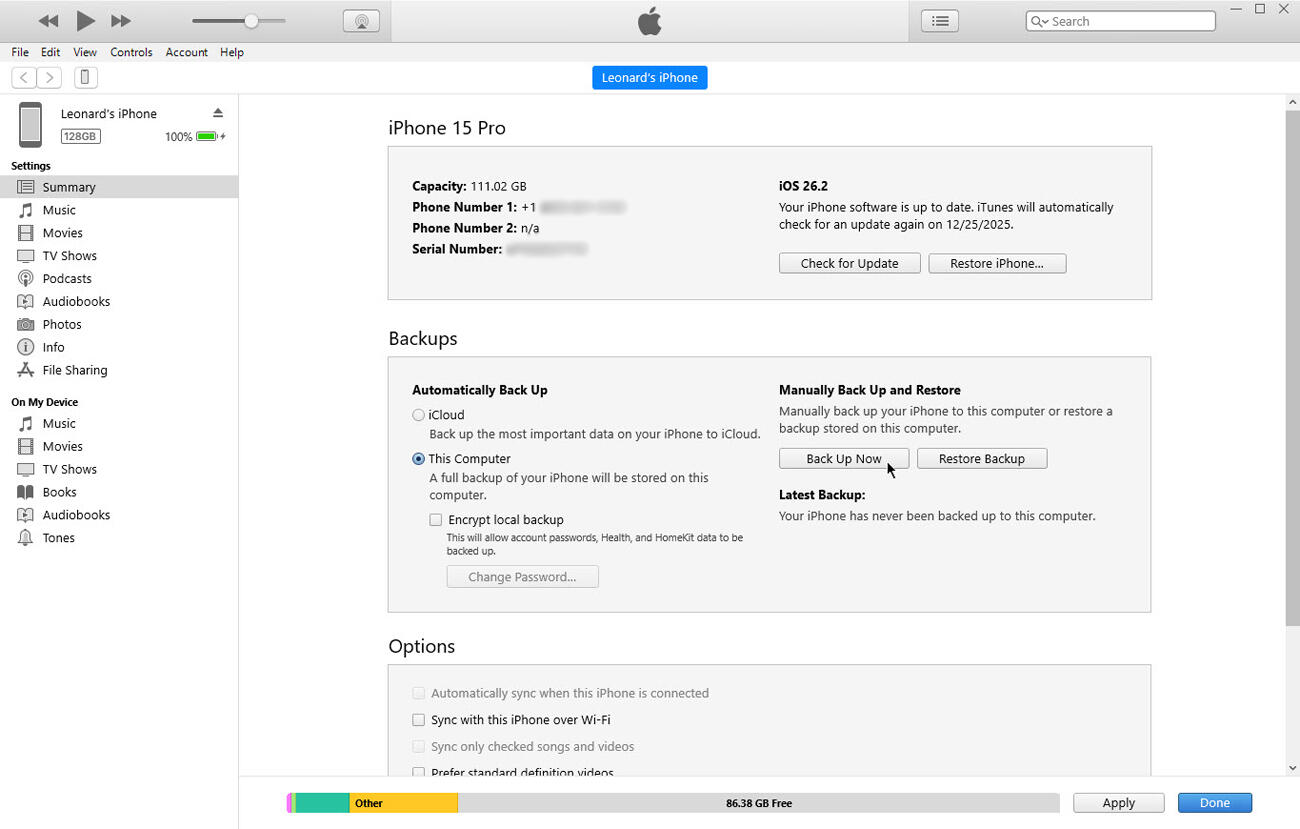
Task: Click the Restore iPhone... button
Action: pyautogui.click(x=996, y=264)
